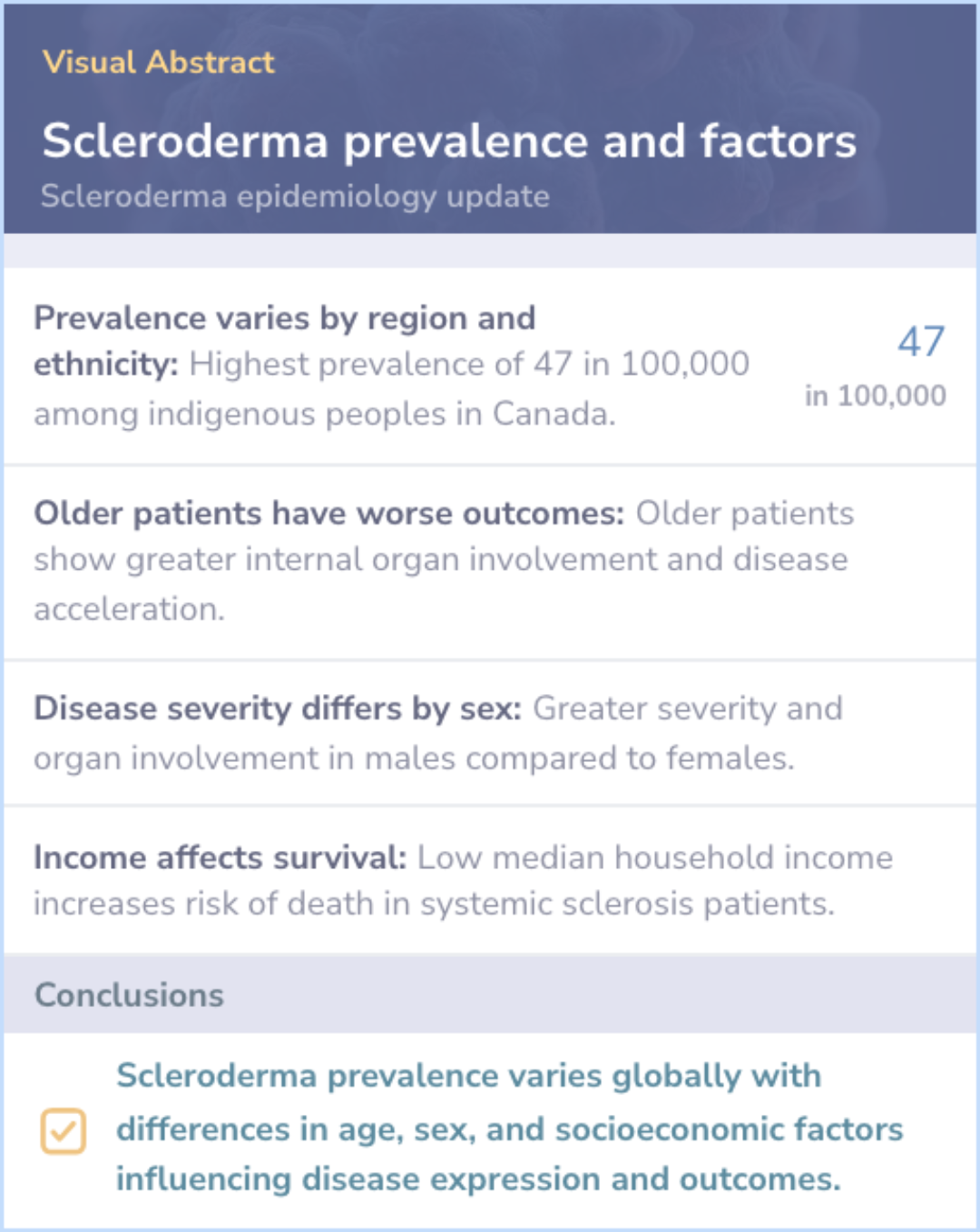Select the "Highest prevalence of 47" phrase
The width and height of the screenshot is (980, 1232).
(380, 364)
